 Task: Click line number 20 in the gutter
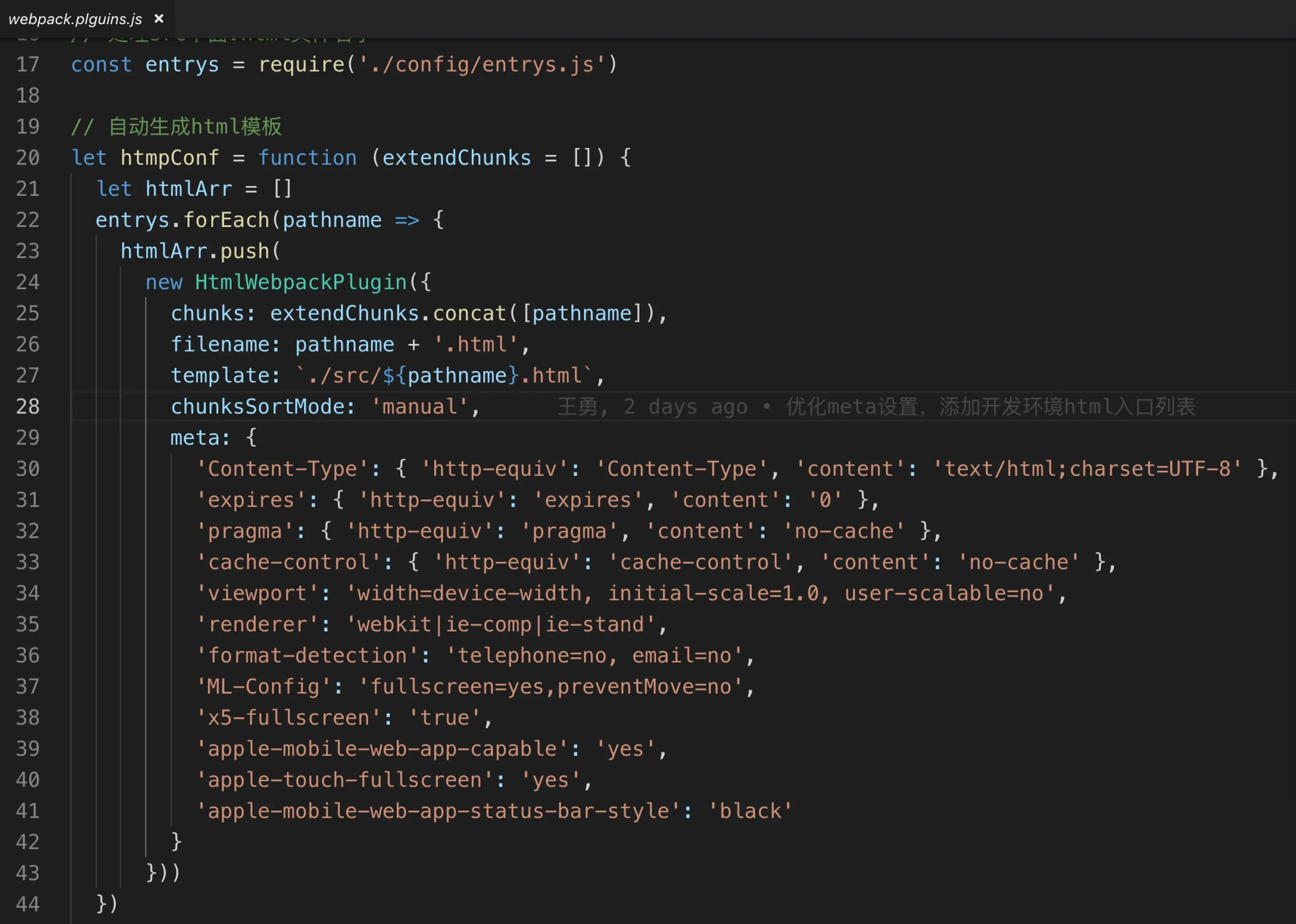pyautogui.click(x=28, y=158)
